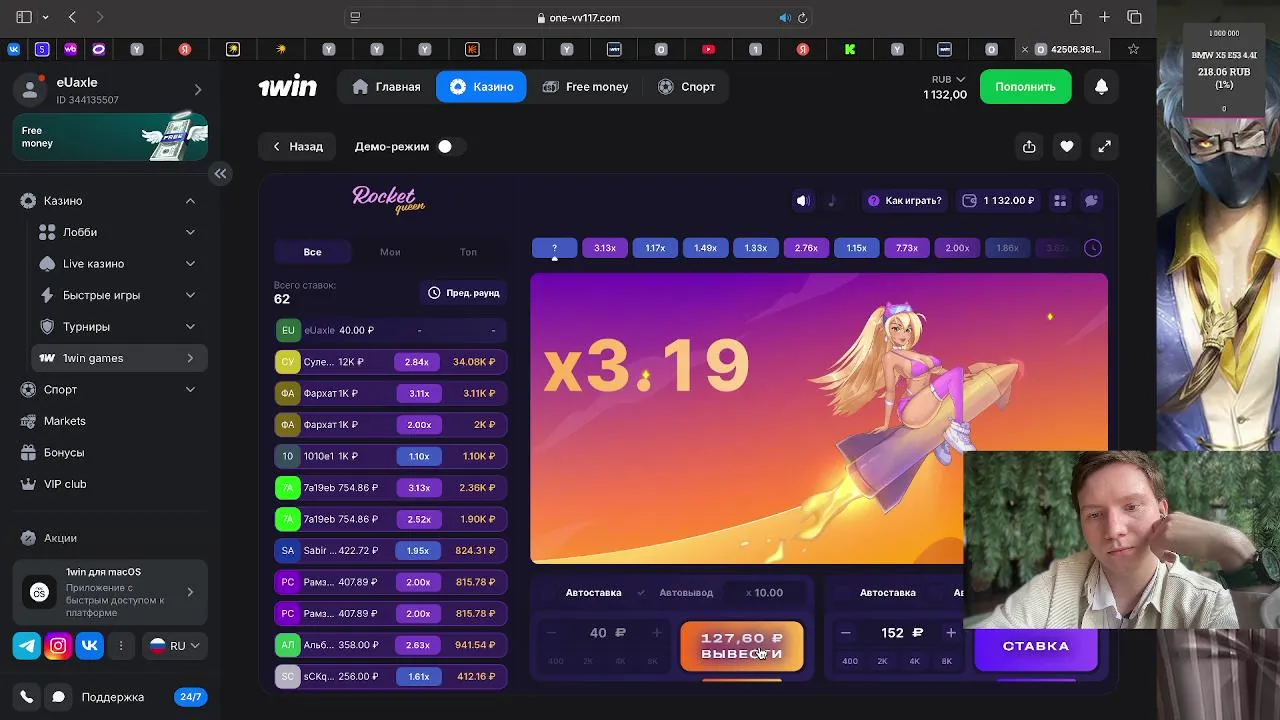Open Free money navigation item
Viewport: 1280px width, 720px height.
tap(586, 87)
